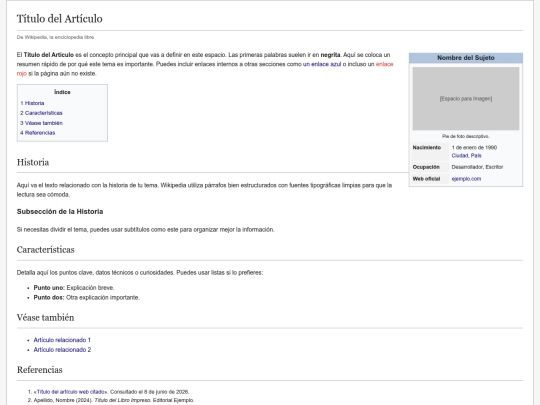The image size is (540, 405).
Task: Click the 'Índice' contents box title
Action: [62, 92]
